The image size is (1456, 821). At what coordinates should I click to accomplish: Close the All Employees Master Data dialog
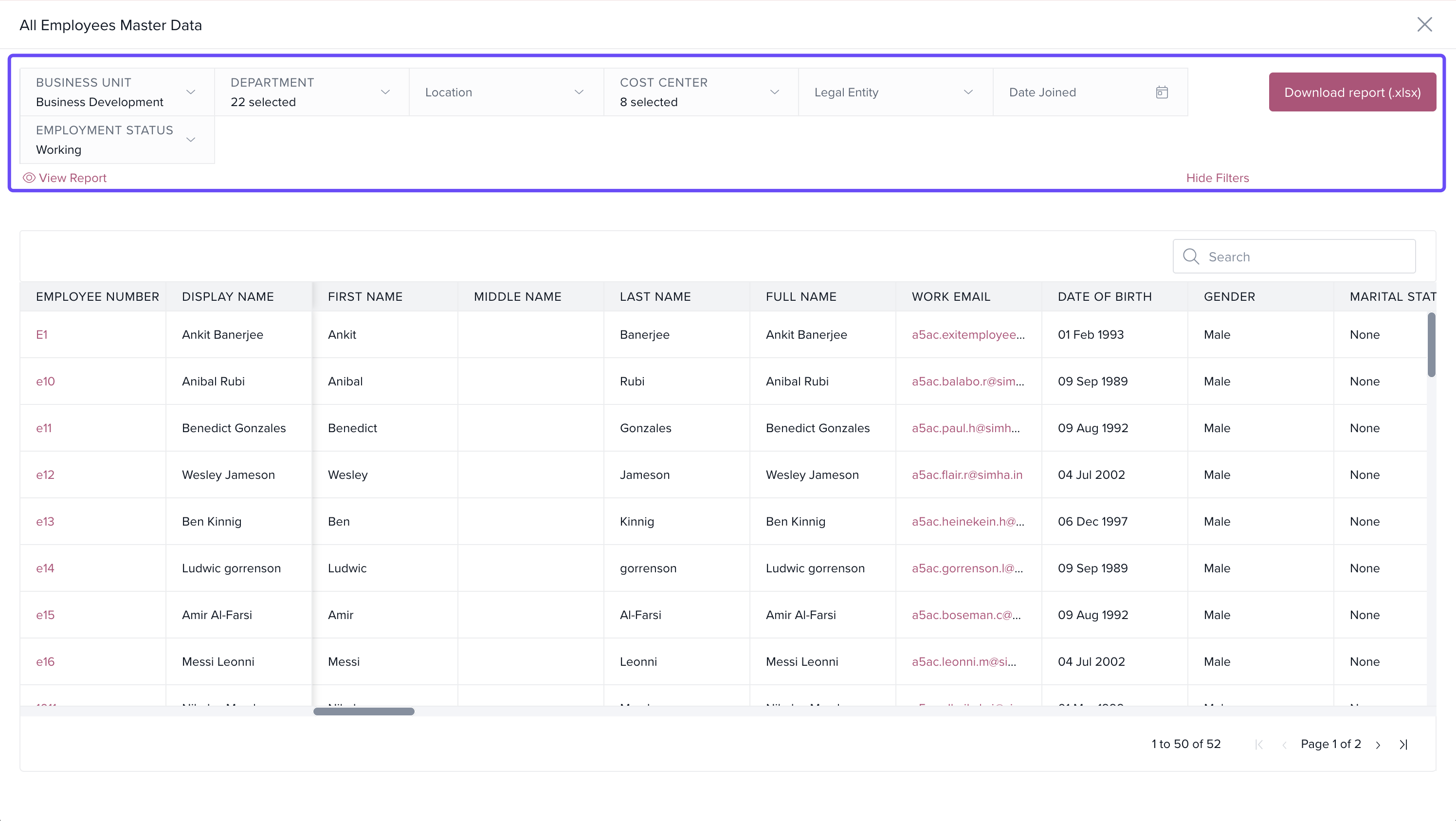(x=1424, y=24)
